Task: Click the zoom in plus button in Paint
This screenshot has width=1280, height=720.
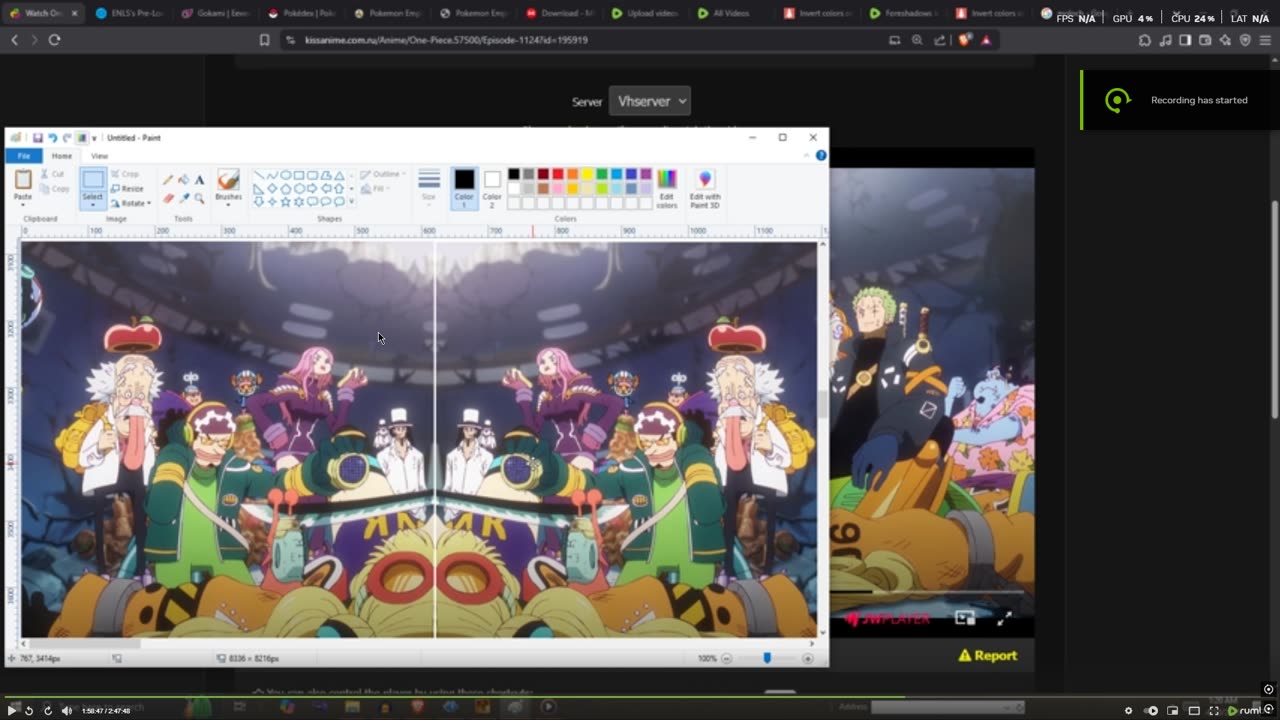Action: [x=808, y=658]
